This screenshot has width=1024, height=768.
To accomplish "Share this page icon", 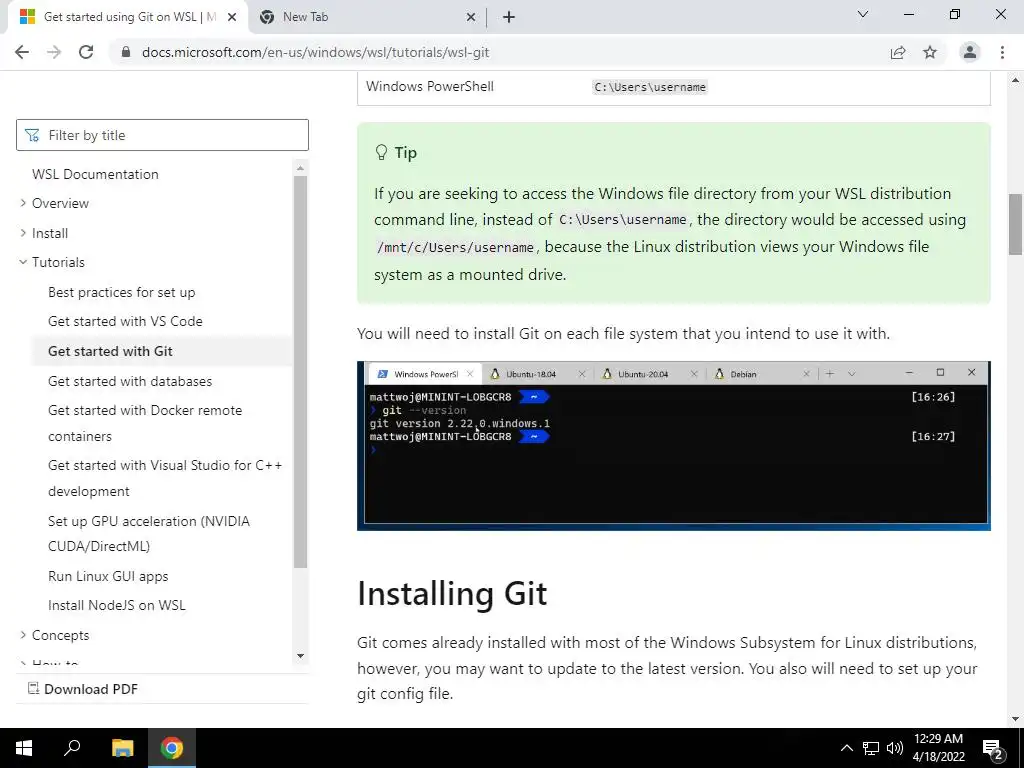I will [898, 52].
